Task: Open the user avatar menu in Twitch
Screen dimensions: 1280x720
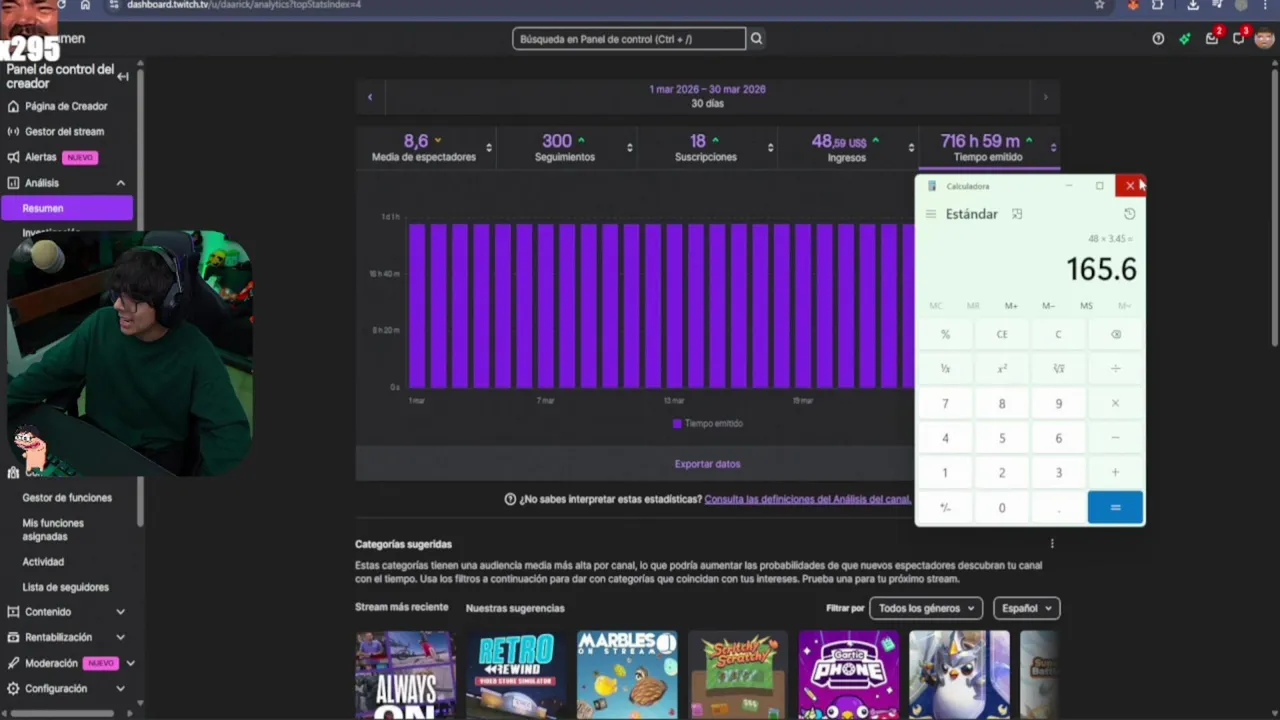Action: pos(1264,39)
